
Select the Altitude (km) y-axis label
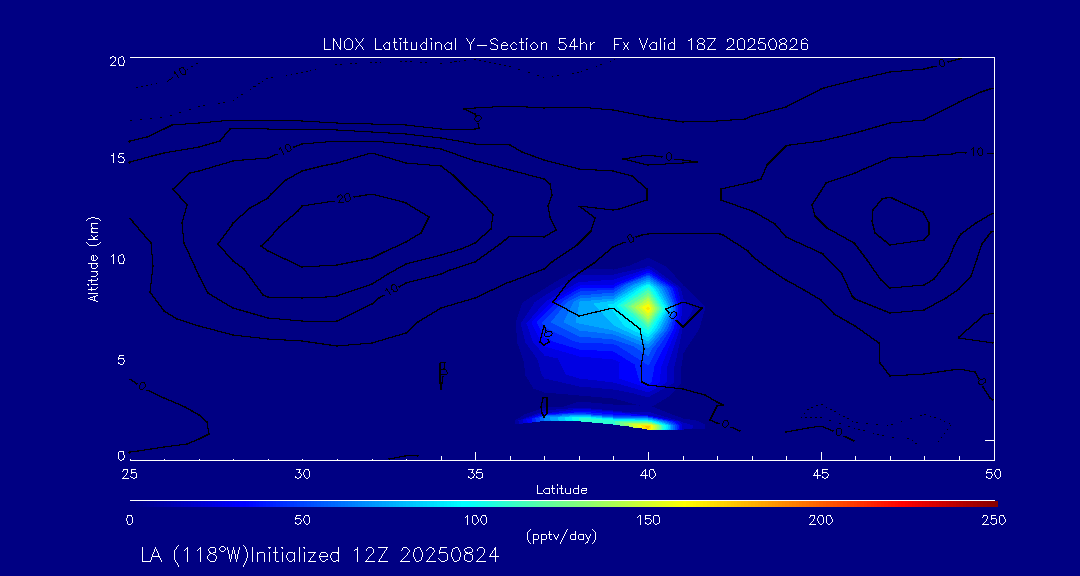pos(93,259)
